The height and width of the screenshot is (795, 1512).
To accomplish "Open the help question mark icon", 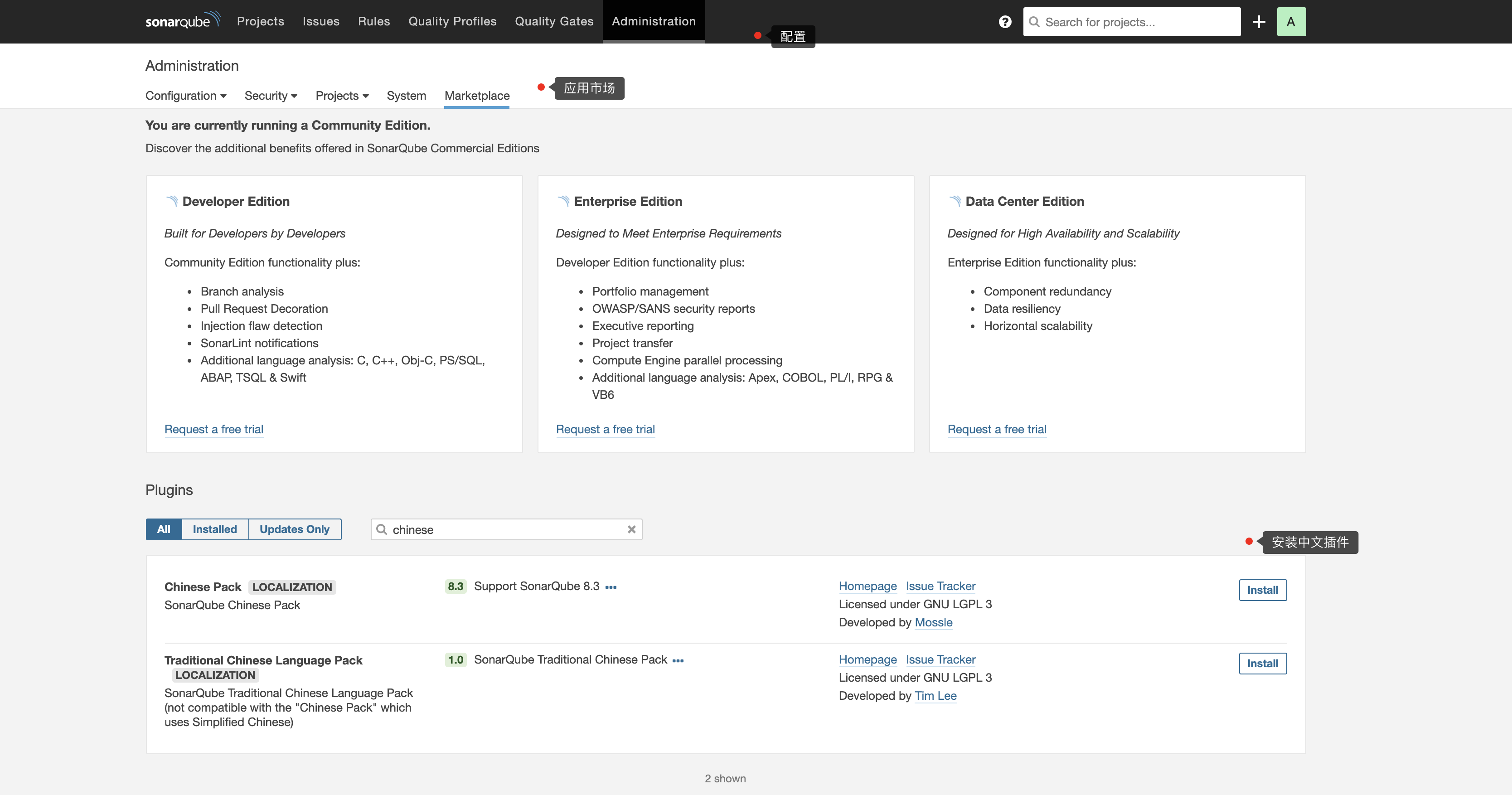I will 1005,22.
